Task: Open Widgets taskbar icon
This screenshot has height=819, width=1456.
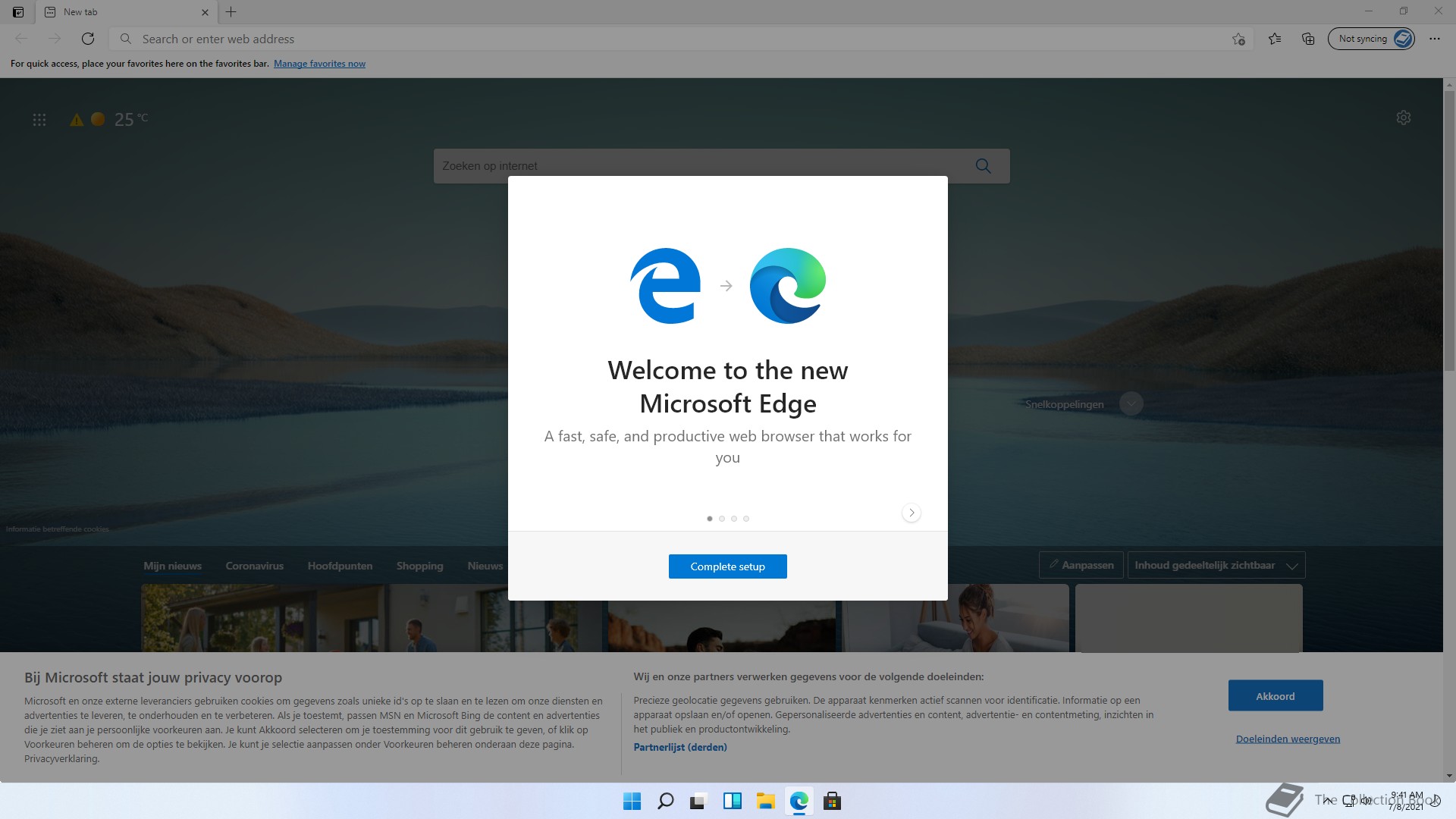Action: [732, 802]
